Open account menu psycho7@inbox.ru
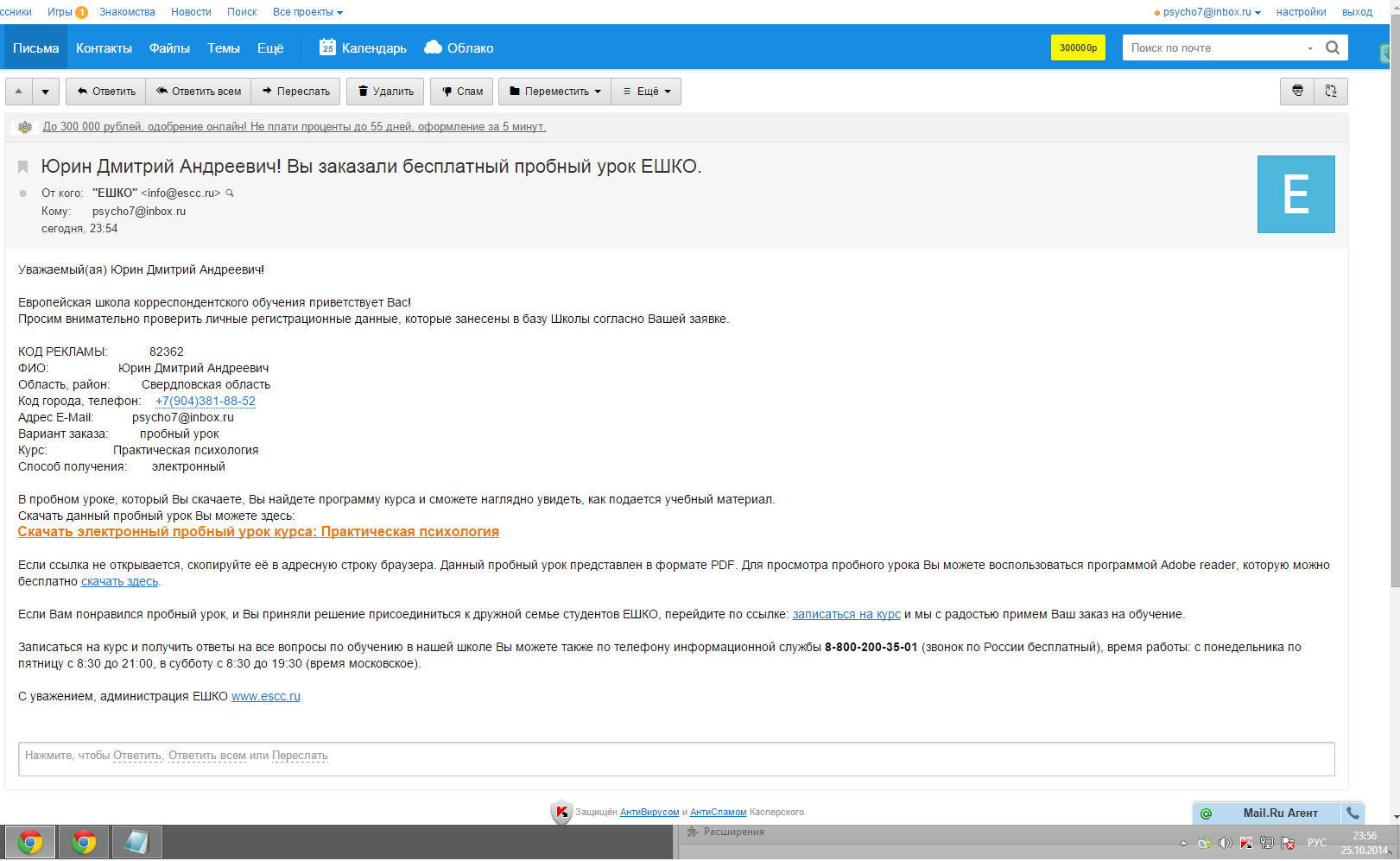The width and height of the screenshot is (1400, 861). point(1212,12)
